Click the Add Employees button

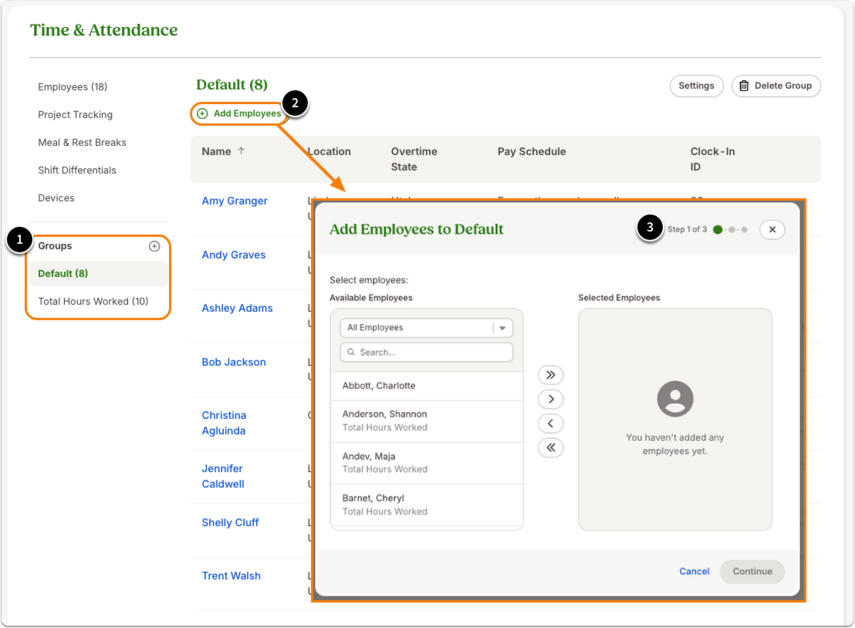click(x=240, y=113)
